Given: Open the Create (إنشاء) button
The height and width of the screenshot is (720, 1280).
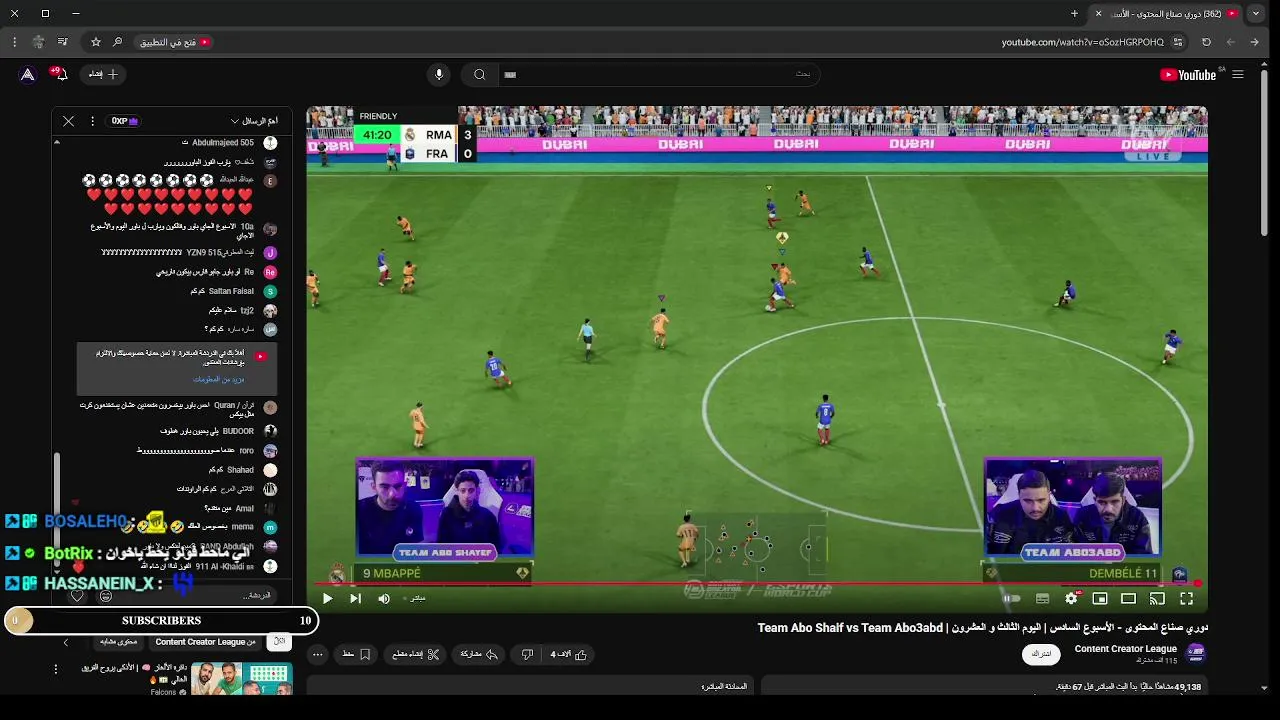Looking at the screenshot, I should point(103,74).
